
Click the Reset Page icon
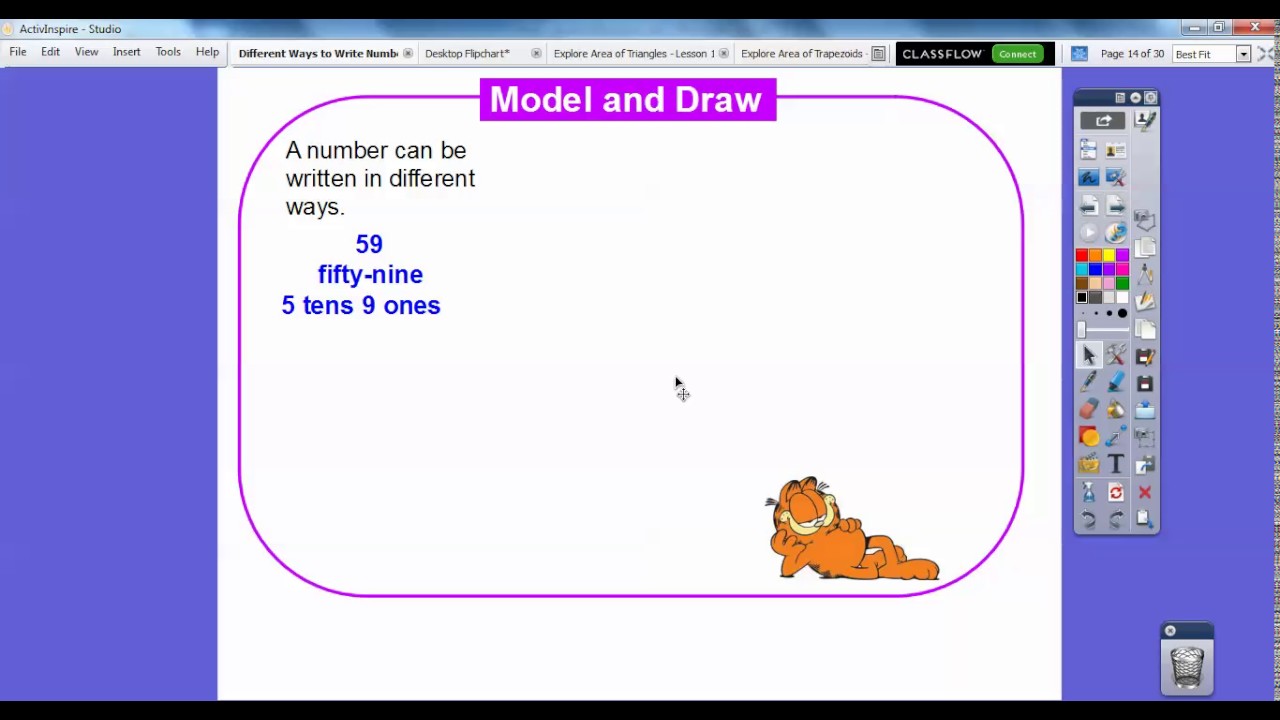pos(1116,492)
